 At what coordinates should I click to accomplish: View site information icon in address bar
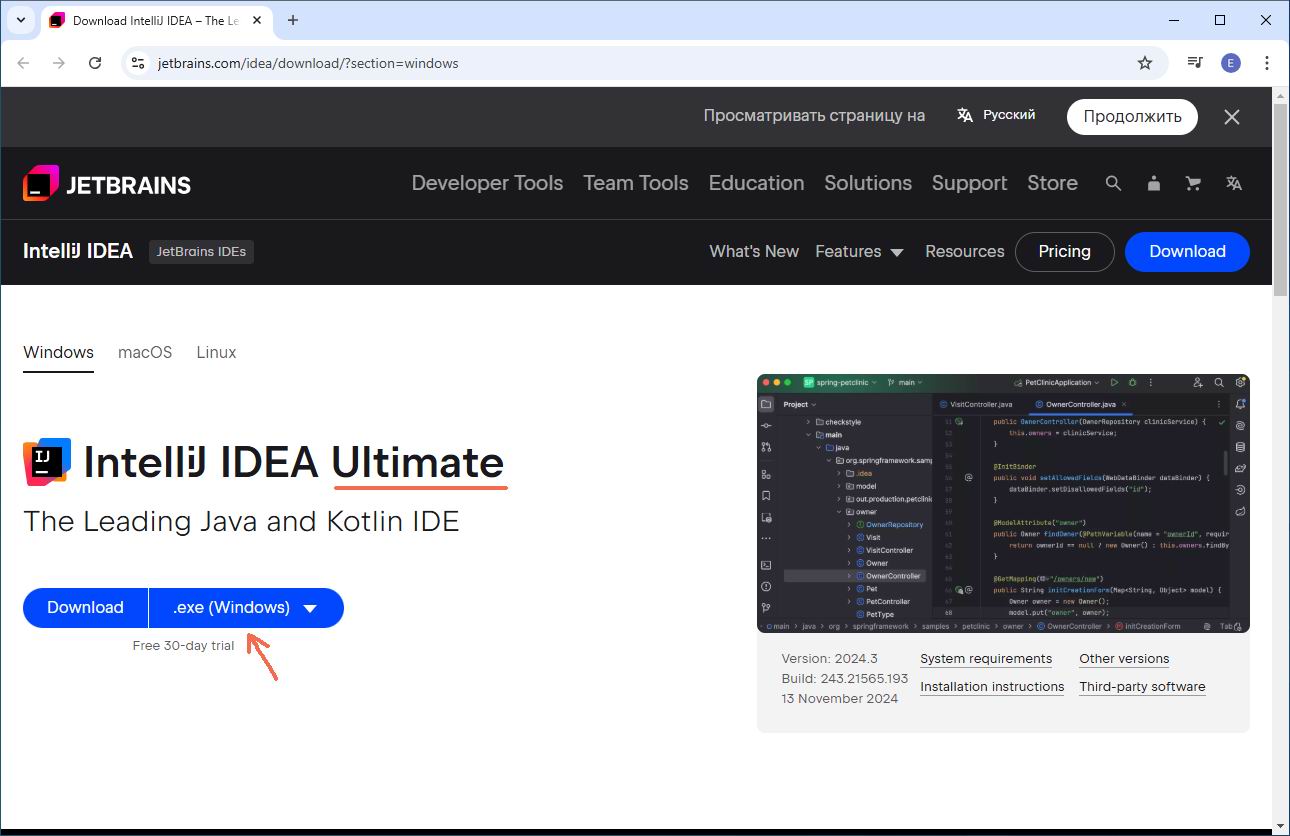(x=139, y=63)
